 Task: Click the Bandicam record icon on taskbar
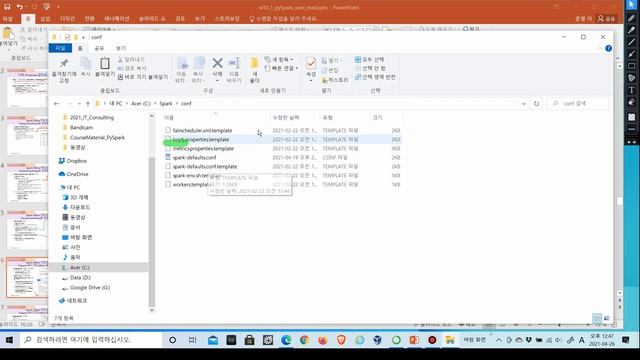click(x=432, y=340)
